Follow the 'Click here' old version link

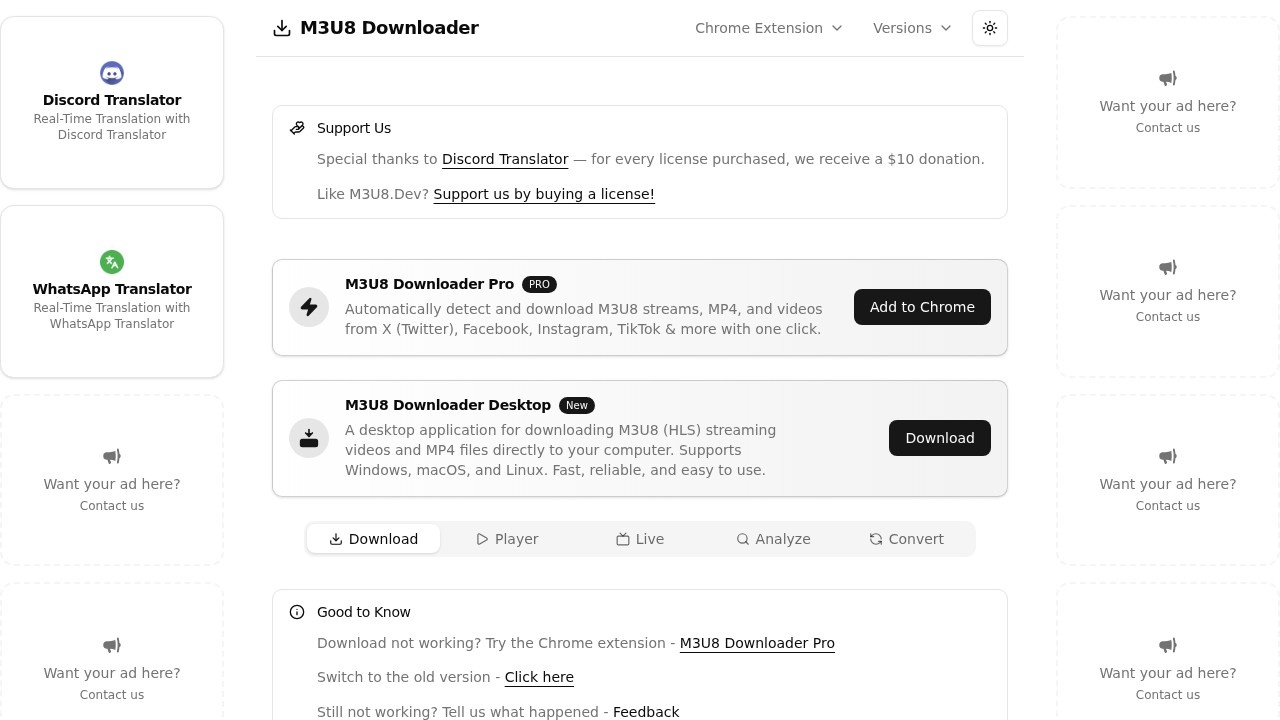click(x=539, y=677)
